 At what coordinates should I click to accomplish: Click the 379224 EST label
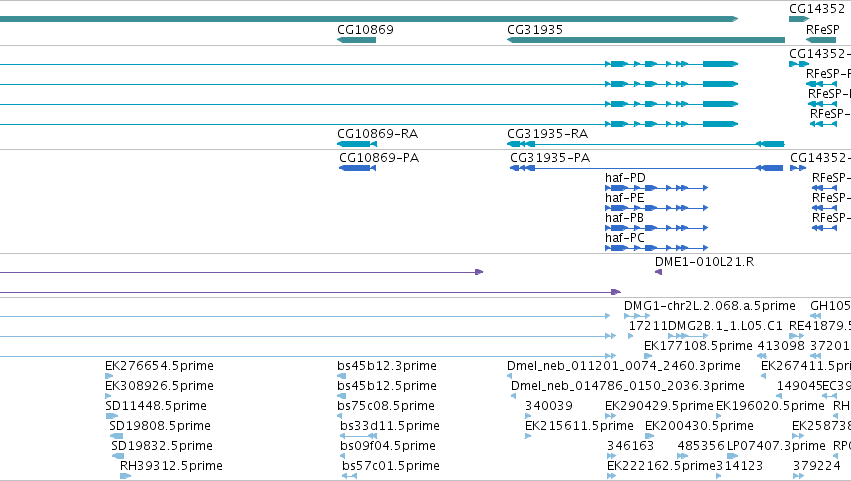click(817, 466)
